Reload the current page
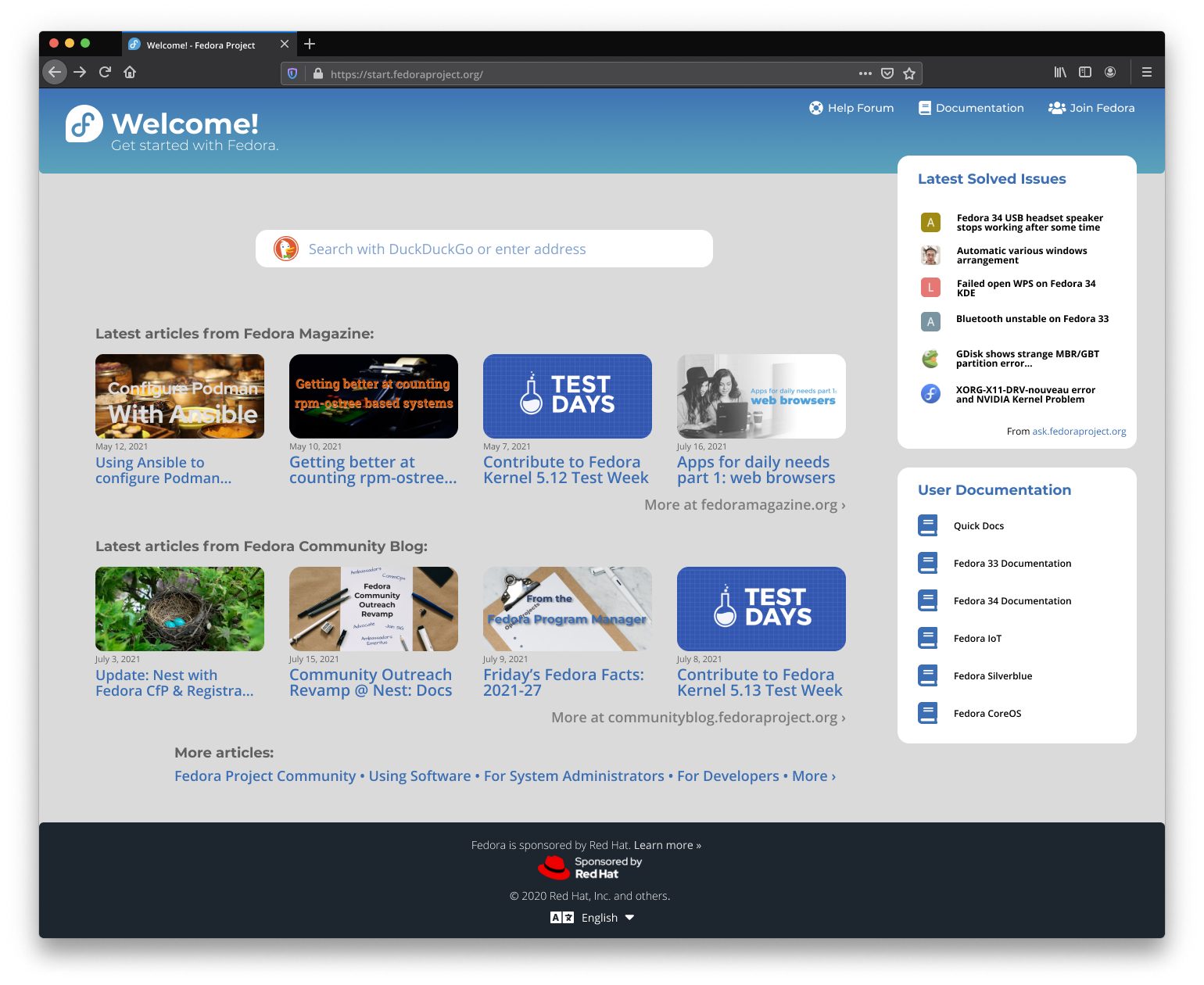Viewport: 1204px width, 985px height. (x=105, y=73)
